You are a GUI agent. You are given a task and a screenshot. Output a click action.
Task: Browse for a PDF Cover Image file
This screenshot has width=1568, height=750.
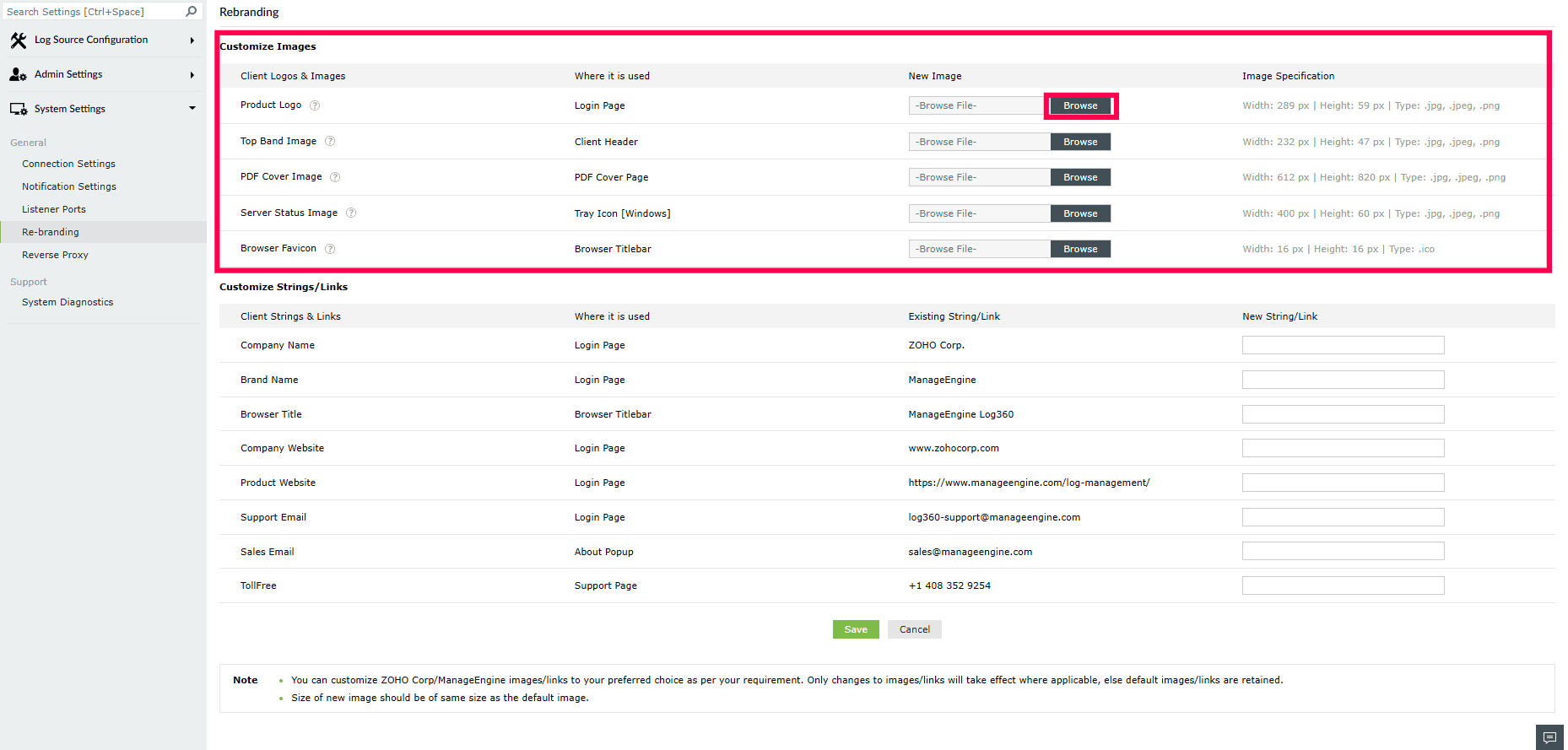1080,177
